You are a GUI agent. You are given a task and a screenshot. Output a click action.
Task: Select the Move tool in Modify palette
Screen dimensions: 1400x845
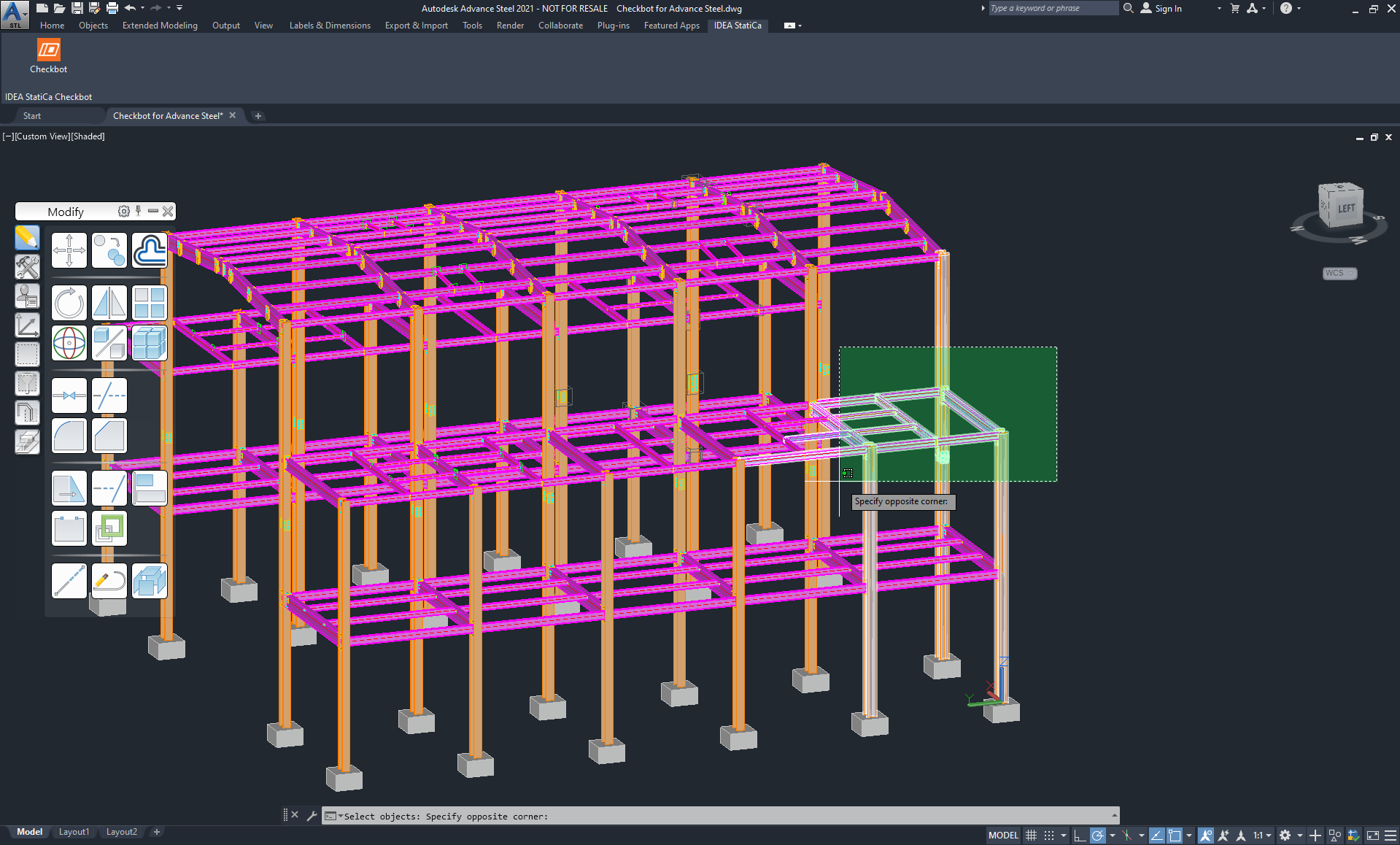coord(69,250)
